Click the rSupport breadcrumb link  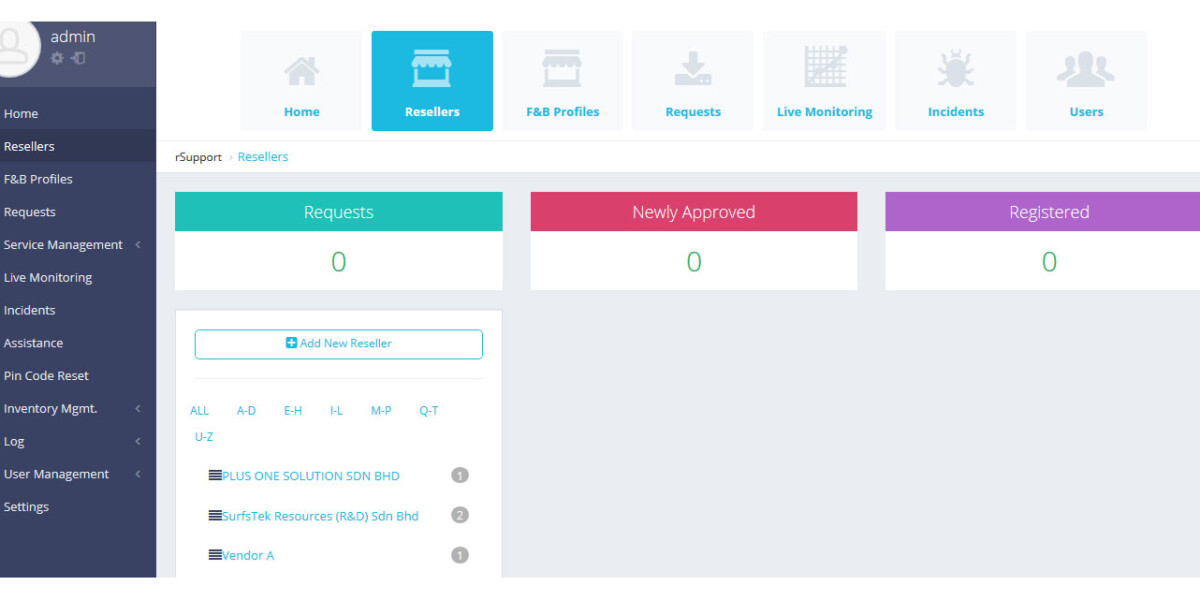click(x=198, y=157)
